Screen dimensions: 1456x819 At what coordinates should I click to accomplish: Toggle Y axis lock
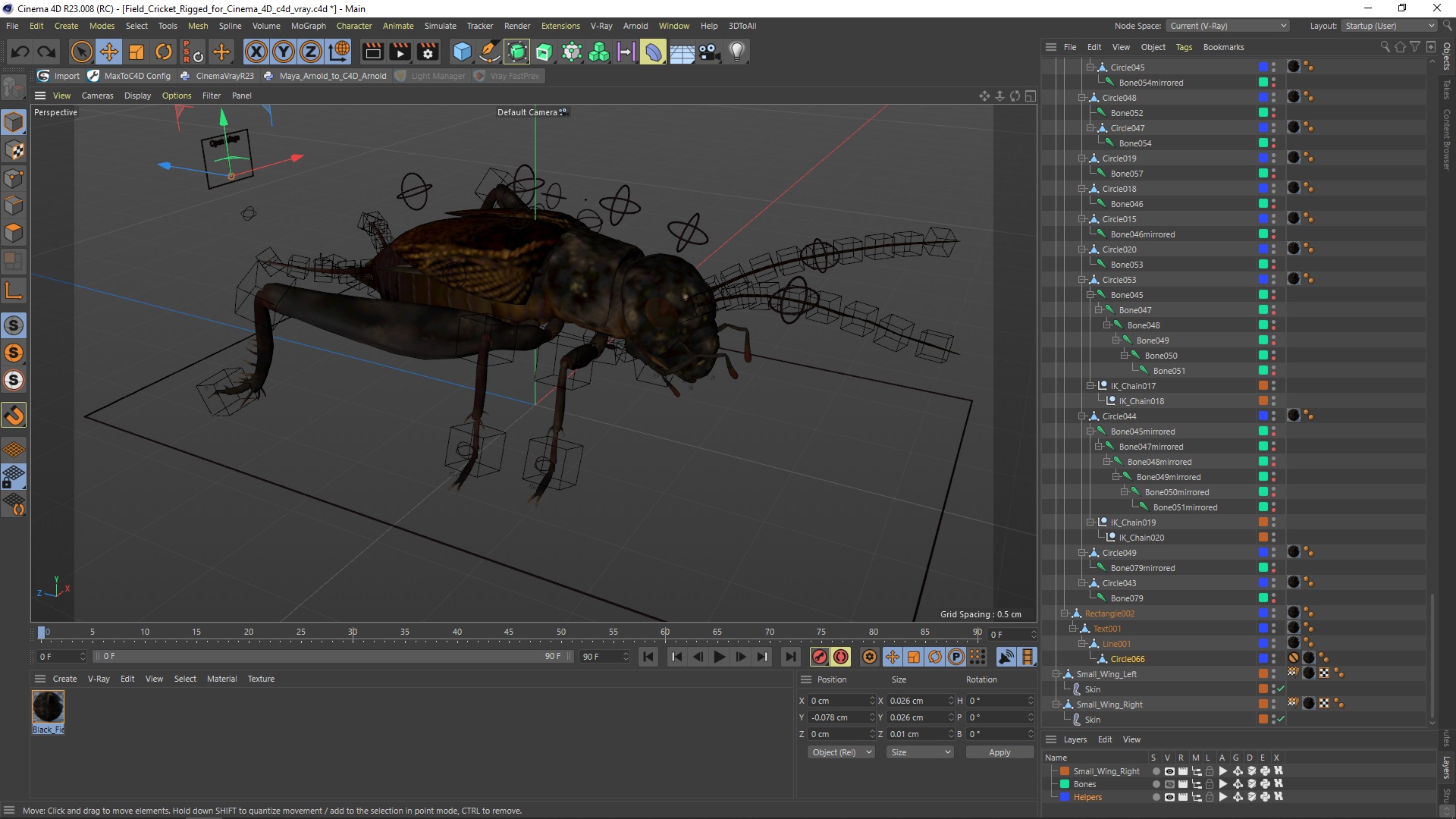tap(284, 52)
